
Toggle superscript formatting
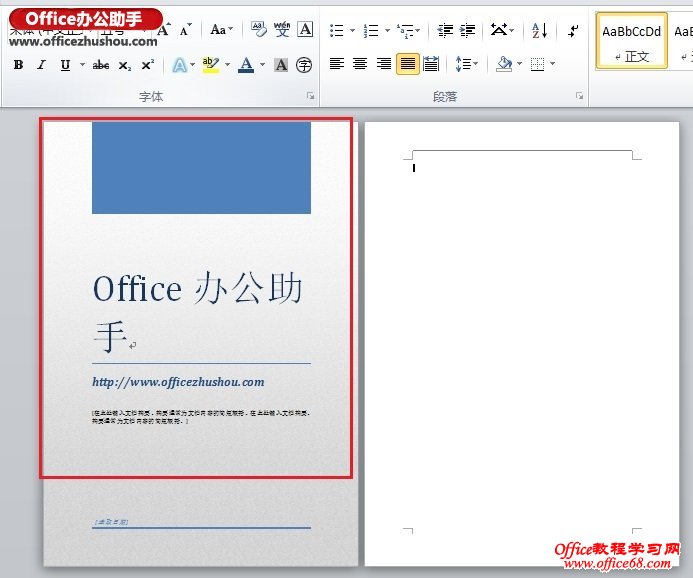click(x=148, y=65)
